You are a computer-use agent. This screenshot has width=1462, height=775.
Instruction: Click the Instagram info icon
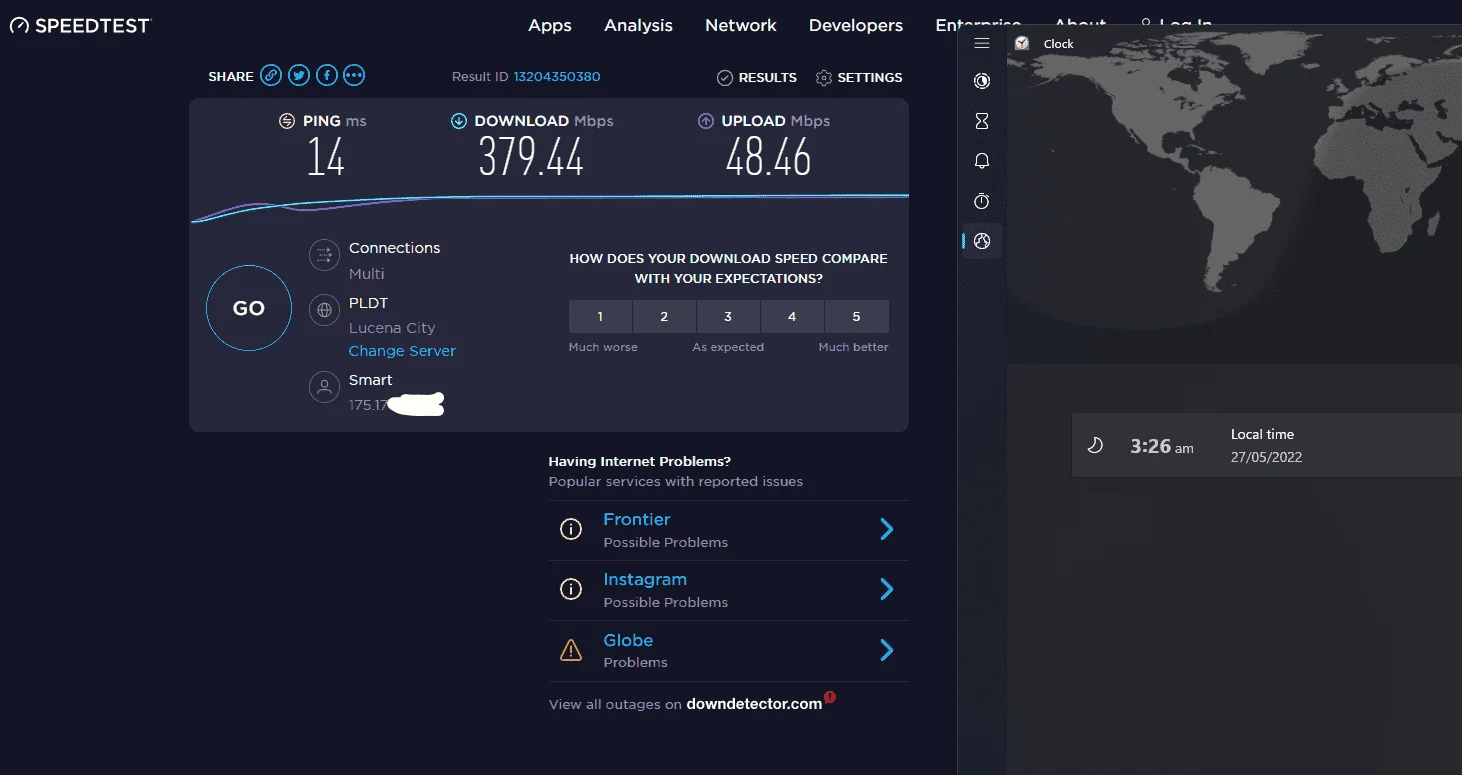(x=571, y=590)
